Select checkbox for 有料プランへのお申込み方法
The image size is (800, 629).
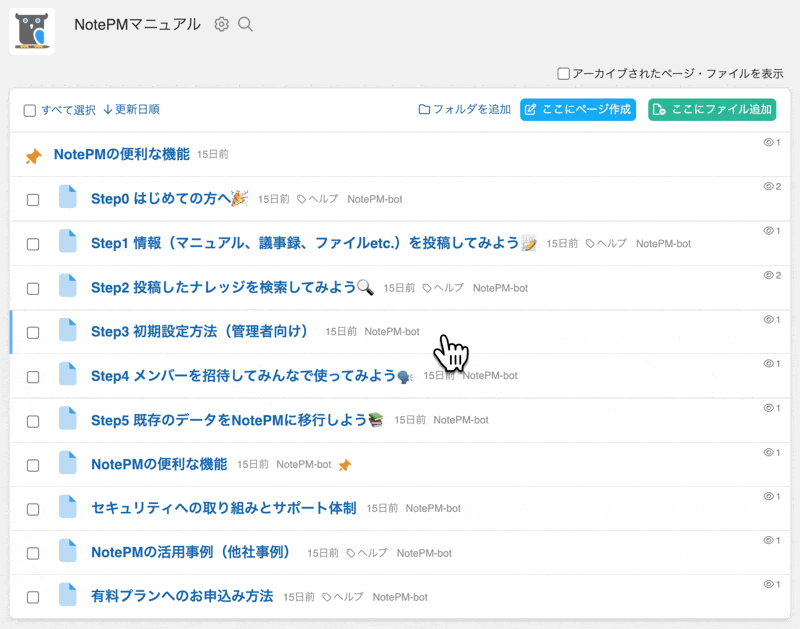[x=33, y=597]
